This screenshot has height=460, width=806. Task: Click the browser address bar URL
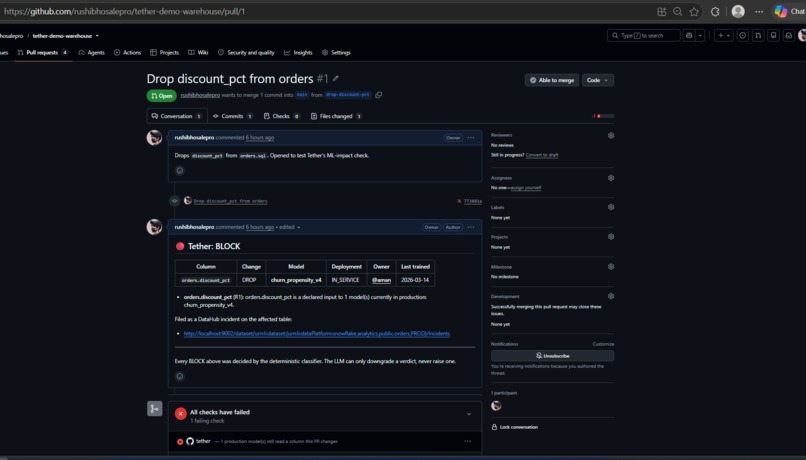point(124,11)
